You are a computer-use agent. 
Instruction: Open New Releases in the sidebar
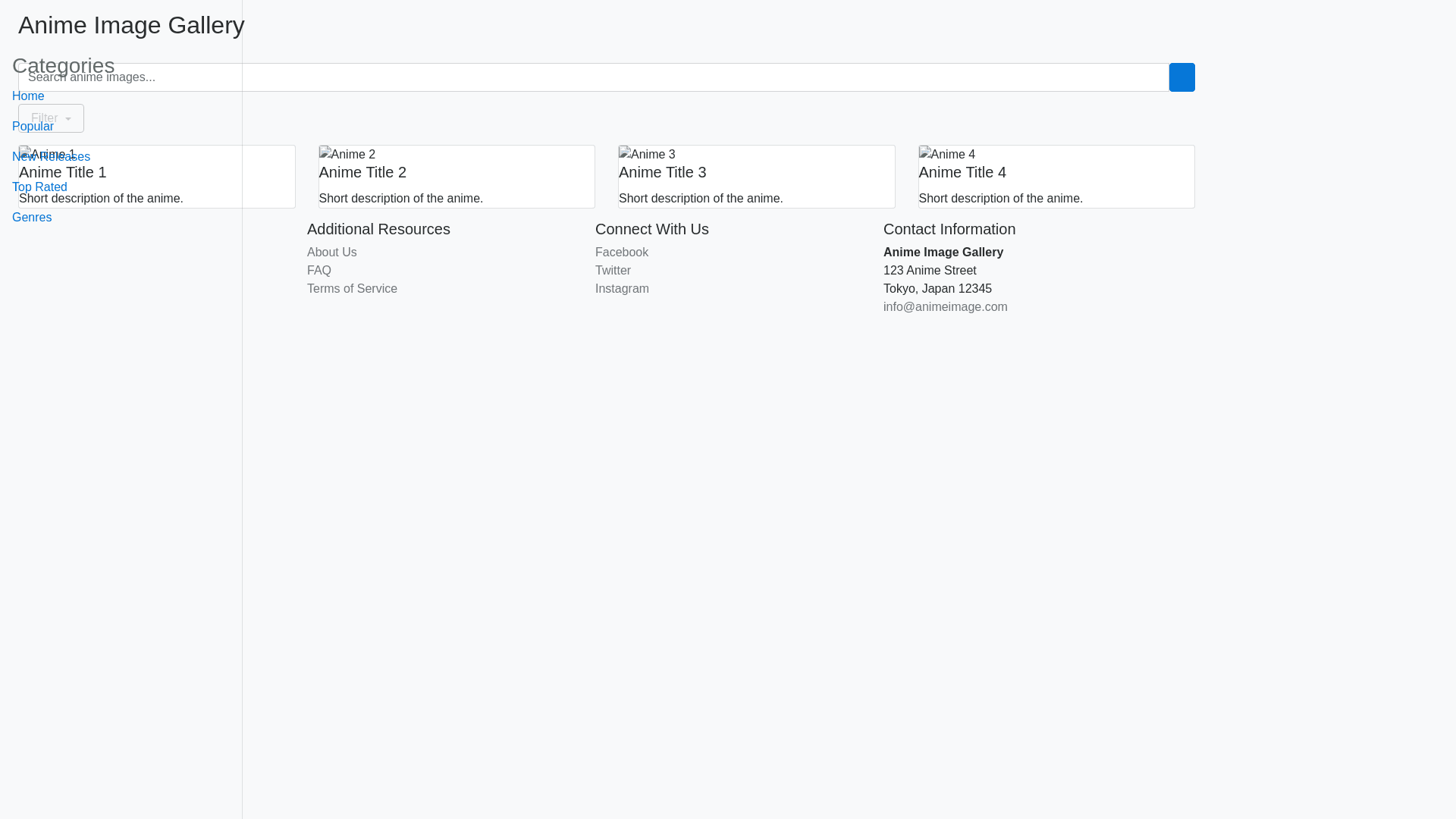point(50,156)
